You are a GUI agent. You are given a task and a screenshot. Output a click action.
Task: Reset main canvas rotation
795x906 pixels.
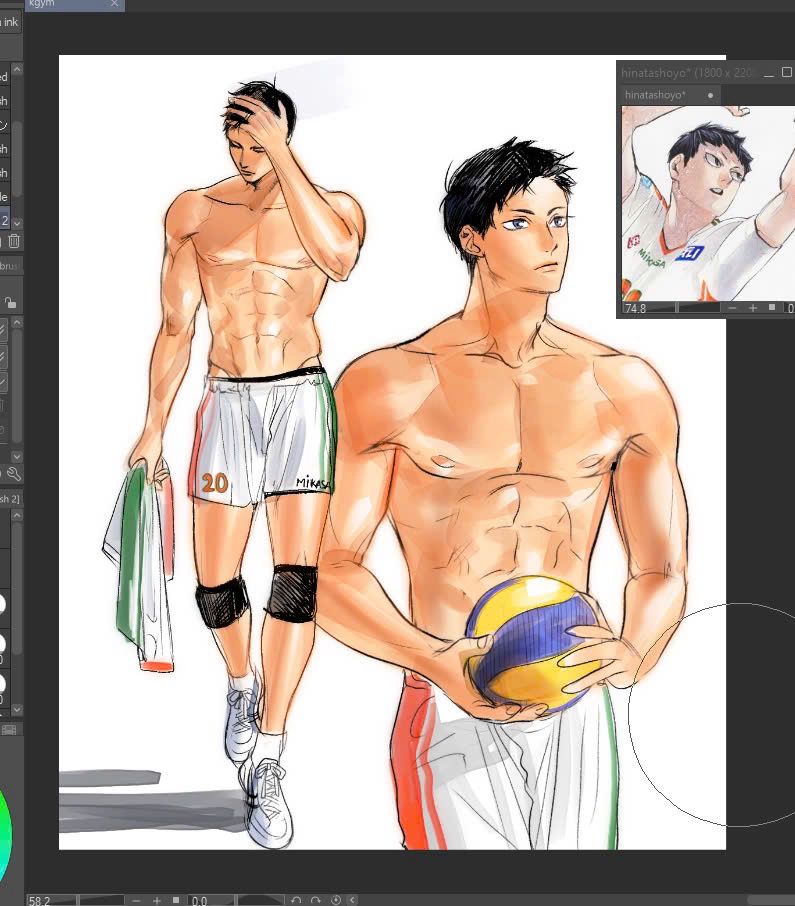(336, 900)
